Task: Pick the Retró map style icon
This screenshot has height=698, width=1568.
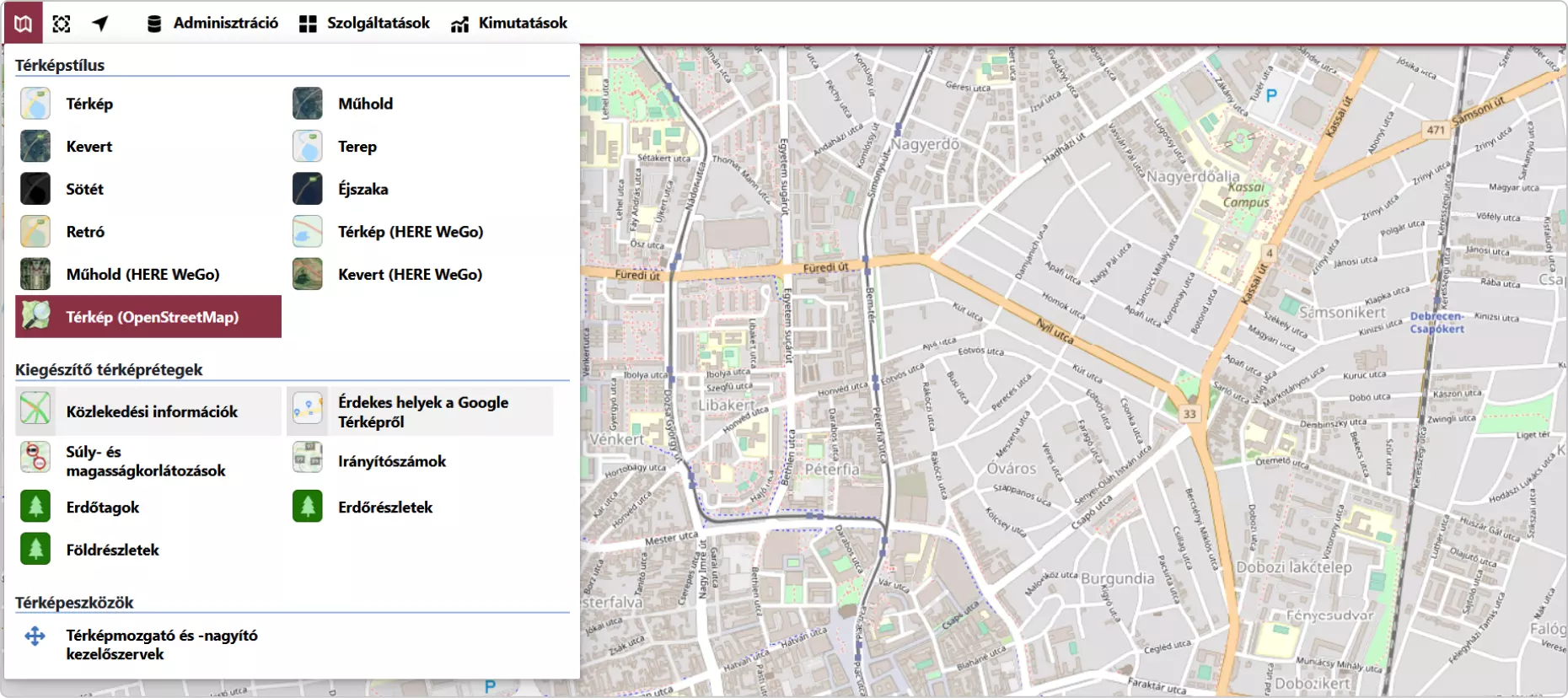Action: point(35,232)
